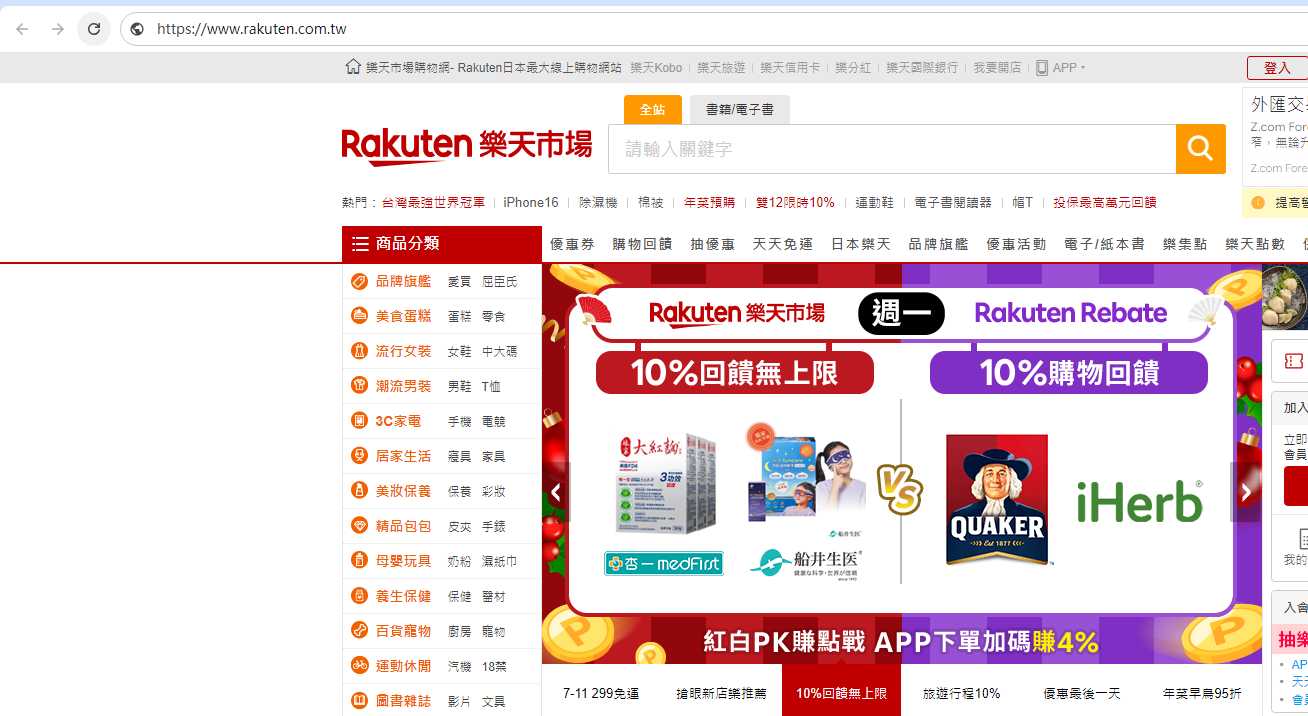Open 電子/紙本書 nav item
The height and width of the screenshot is (716, 1308).
(1104, 244)
